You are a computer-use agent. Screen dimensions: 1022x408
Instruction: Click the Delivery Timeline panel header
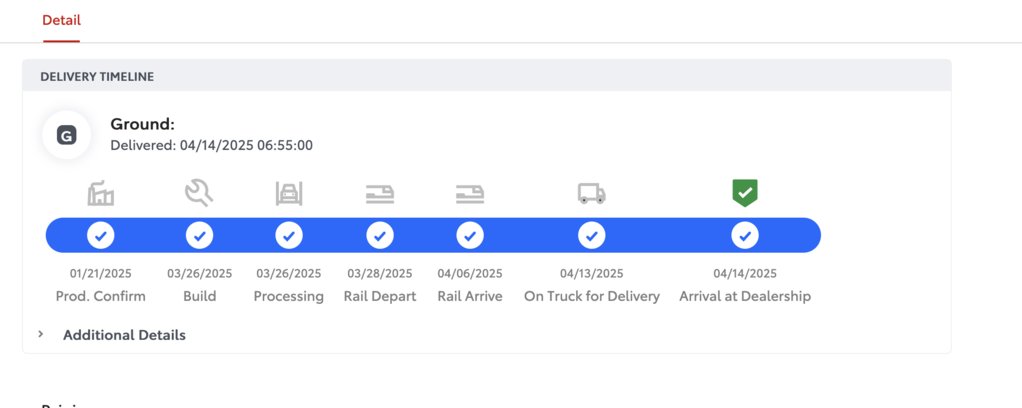click(x=487, y=76)
